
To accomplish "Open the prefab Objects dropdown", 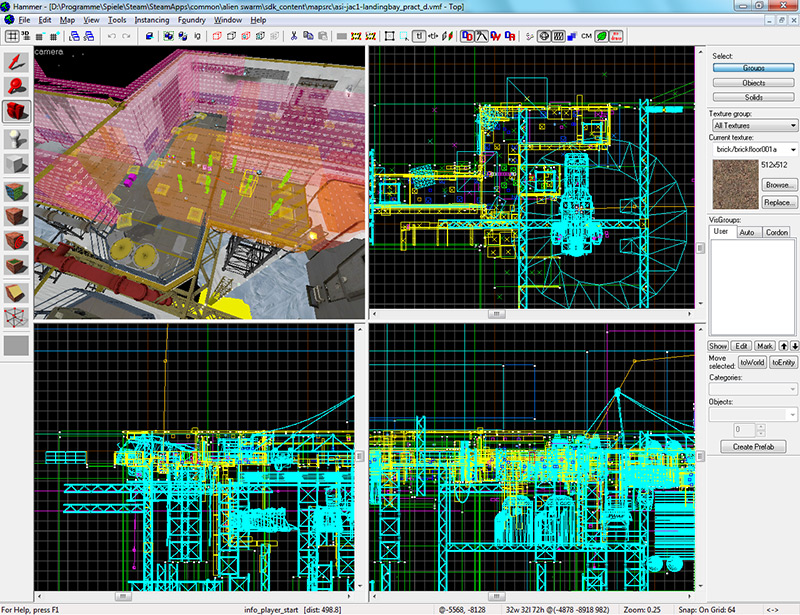I will pyautogui.click(x=753, y=414).
